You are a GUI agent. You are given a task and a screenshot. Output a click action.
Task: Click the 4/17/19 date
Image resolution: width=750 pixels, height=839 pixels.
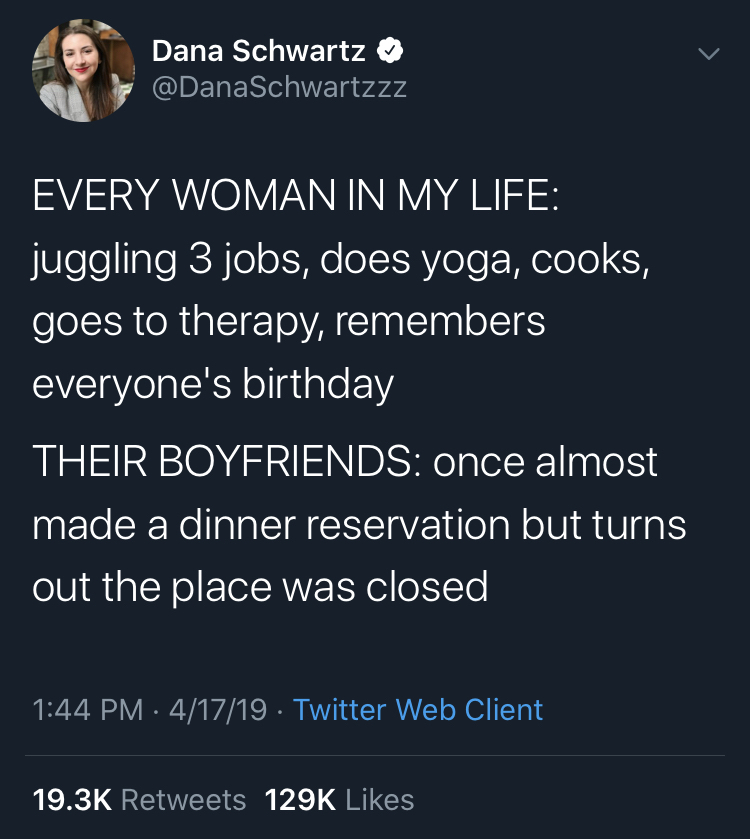[218, 710]
